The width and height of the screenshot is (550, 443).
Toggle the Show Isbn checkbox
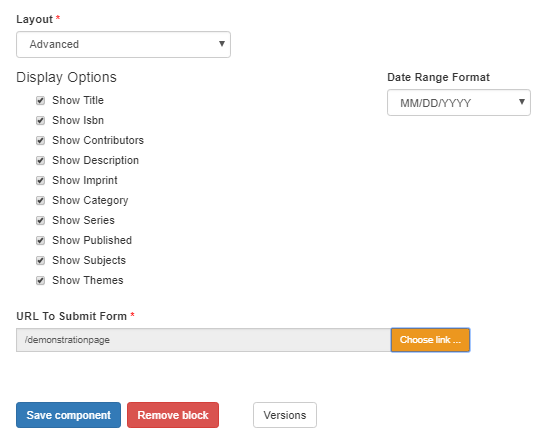[40, 121]
